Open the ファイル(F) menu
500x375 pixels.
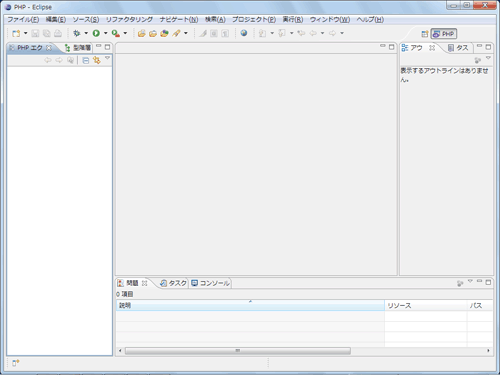point(23,20)
